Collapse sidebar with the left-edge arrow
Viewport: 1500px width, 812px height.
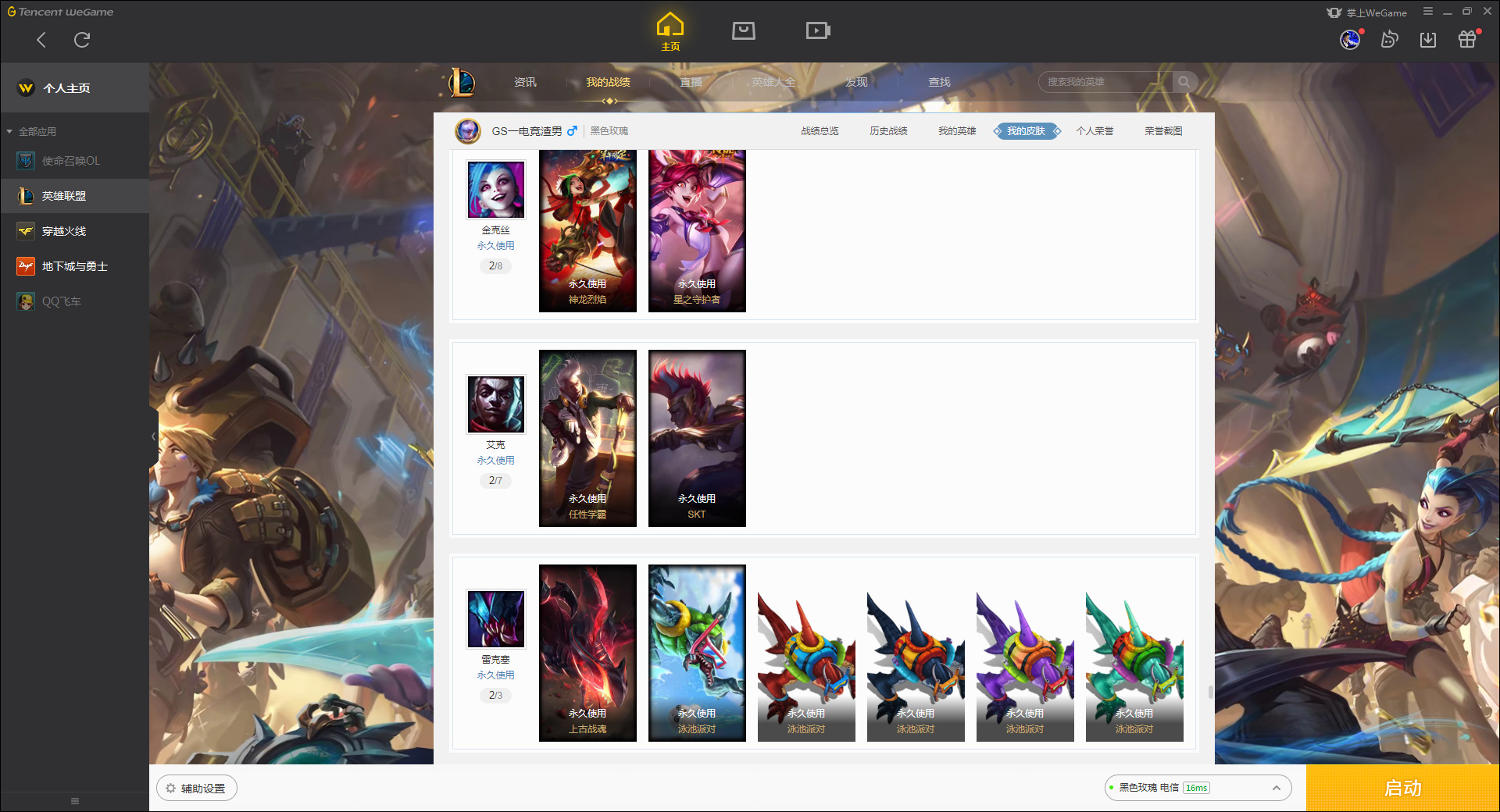point(154,436)
